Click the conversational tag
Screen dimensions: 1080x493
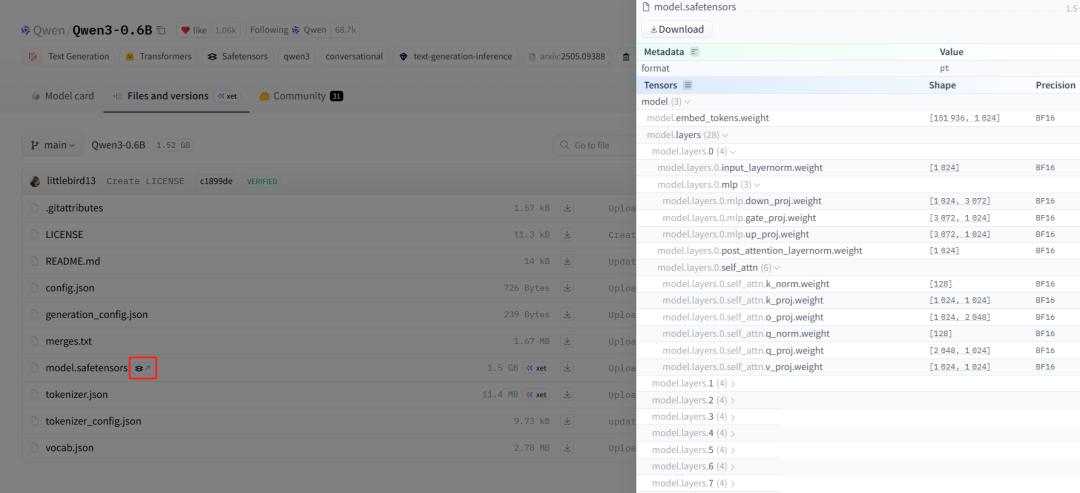[x=354, y=56]
